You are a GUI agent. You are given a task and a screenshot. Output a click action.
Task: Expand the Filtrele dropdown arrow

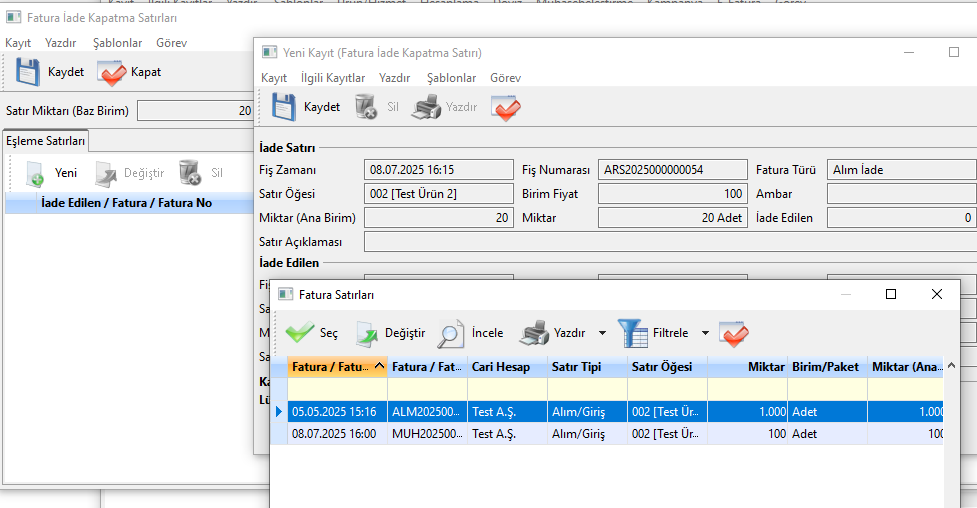pyautogui.click(x=704, y=333)
